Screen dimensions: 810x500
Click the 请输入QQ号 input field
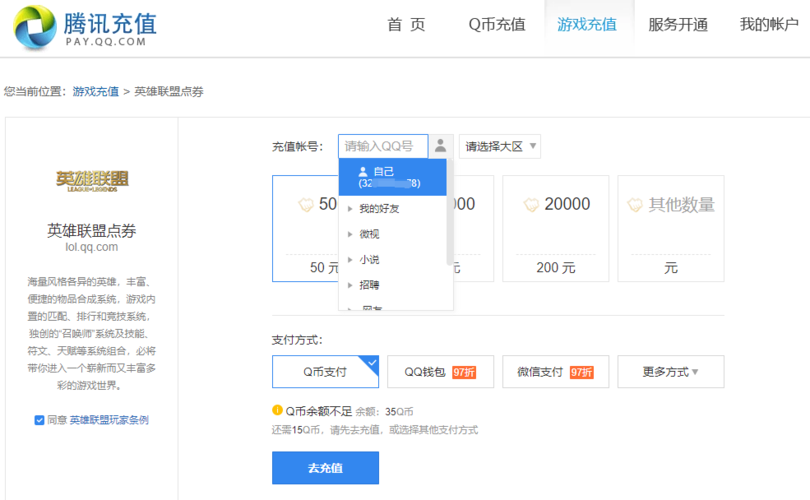pyautogui.click(x=383, y=146)
